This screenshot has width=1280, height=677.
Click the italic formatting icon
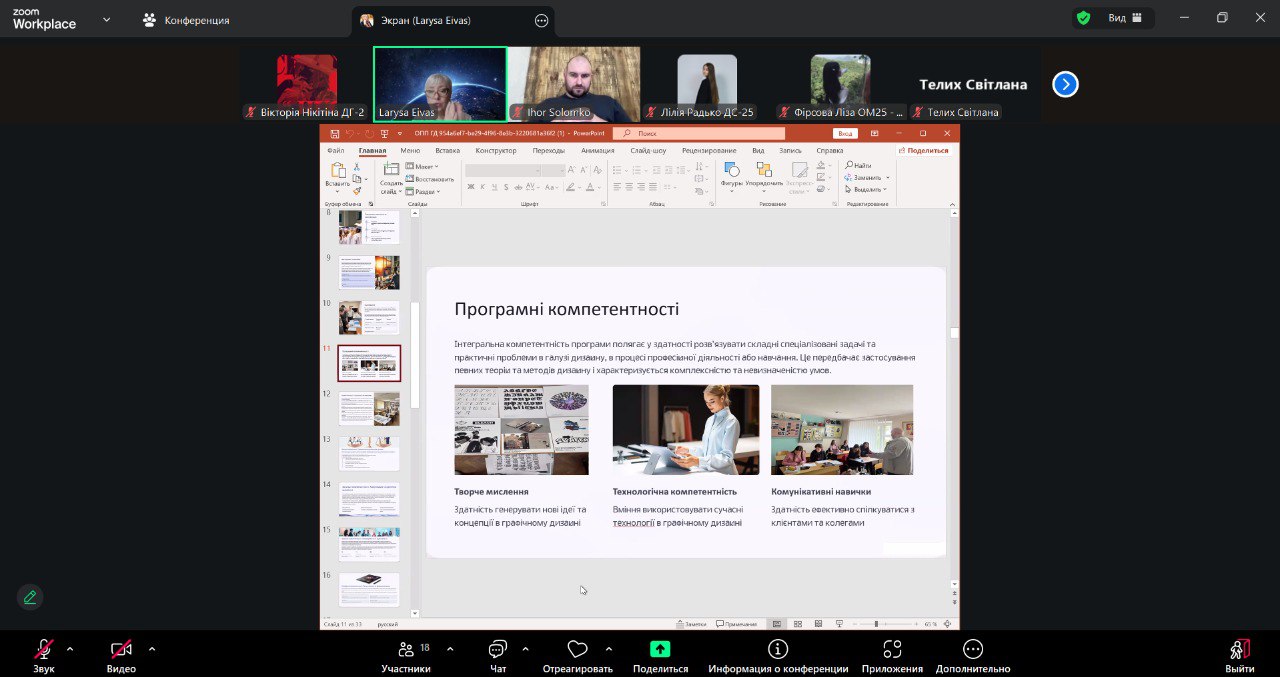click(x=483, y=186)
